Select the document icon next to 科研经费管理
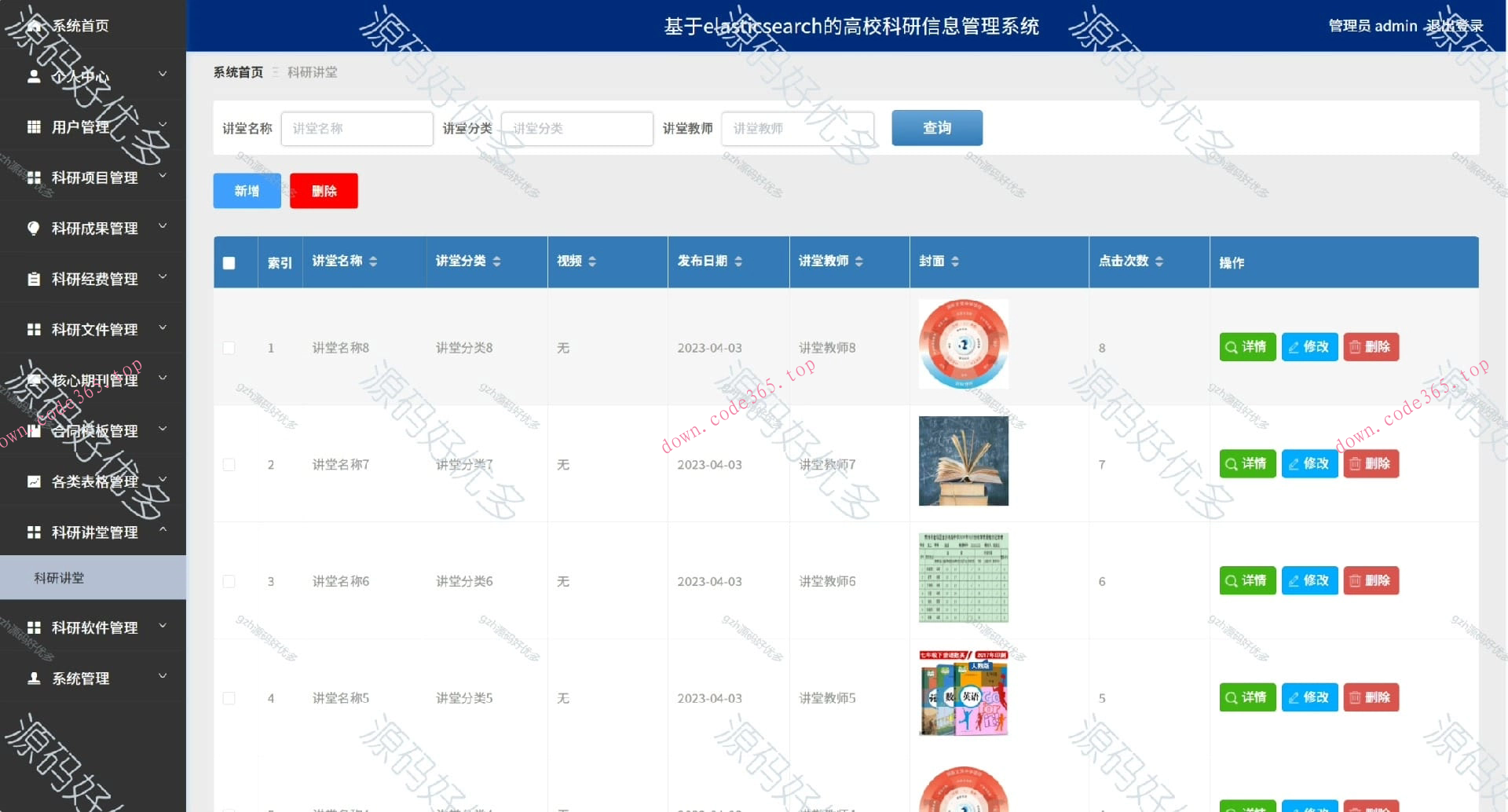Screen dimensions: 1508x812 tap(33, 278)
